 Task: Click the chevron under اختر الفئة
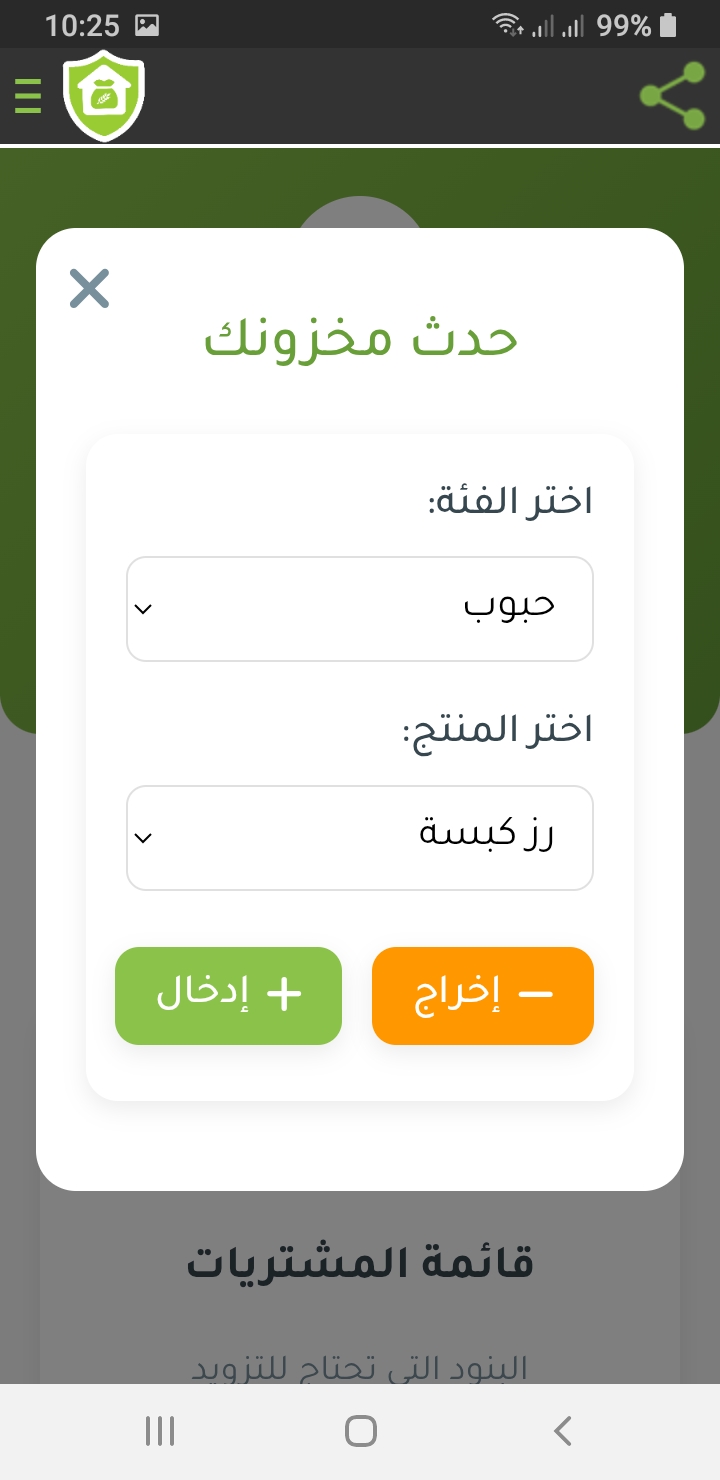pyautogui.click(x=143, y=609)
